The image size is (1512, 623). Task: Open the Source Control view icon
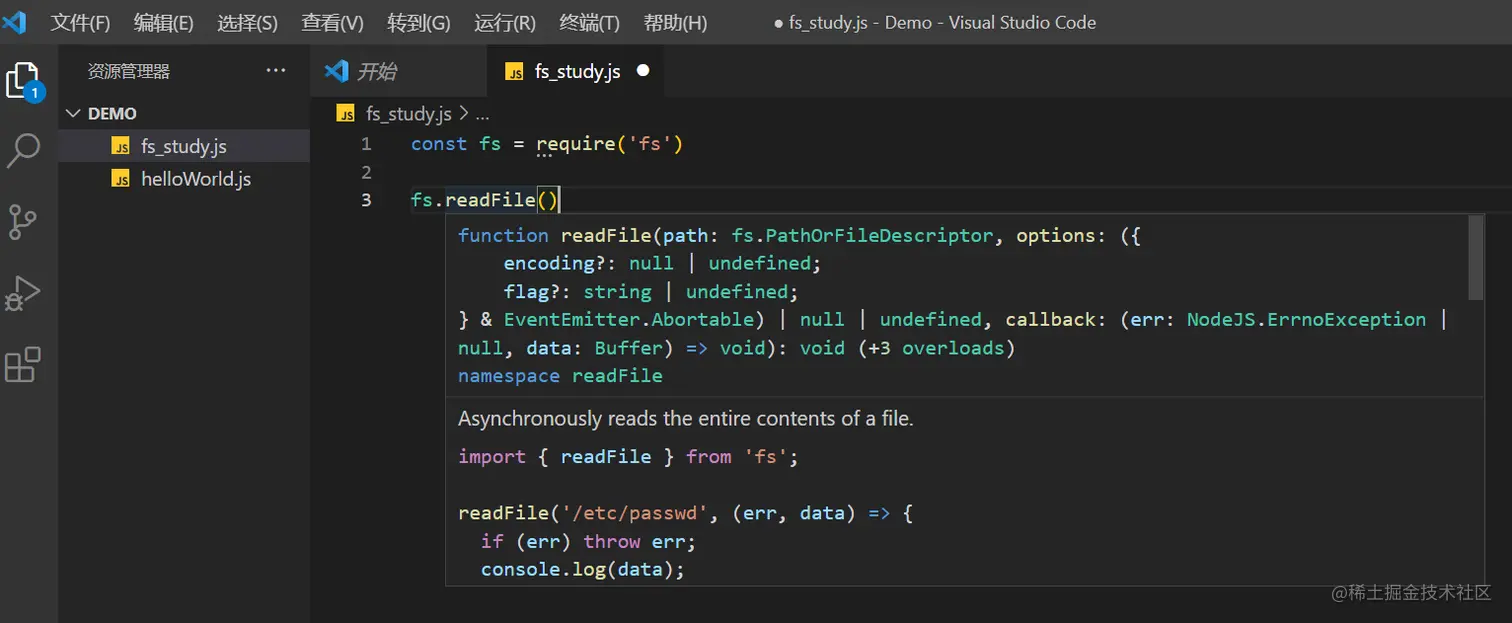tap(23, 222)
